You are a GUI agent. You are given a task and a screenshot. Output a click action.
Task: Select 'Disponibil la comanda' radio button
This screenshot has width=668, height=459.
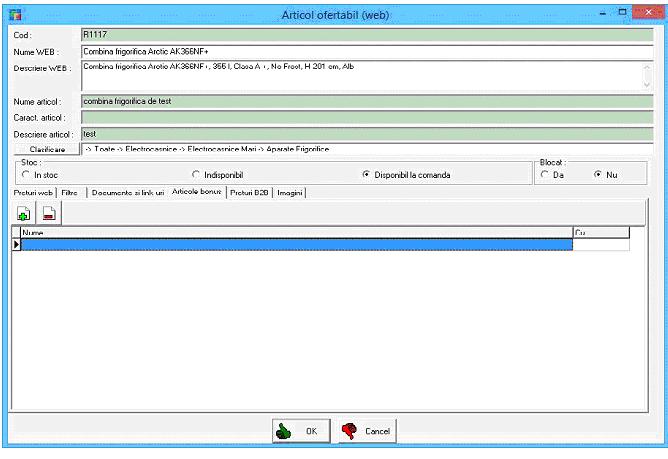[367, 175]
